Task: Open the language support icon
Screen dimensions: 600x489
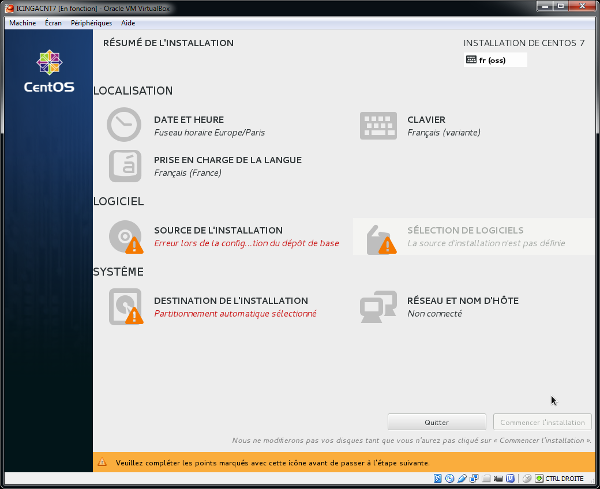Action: (125, 166)
